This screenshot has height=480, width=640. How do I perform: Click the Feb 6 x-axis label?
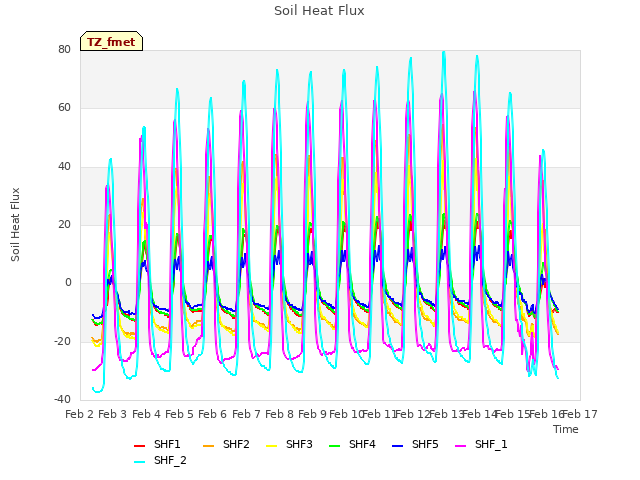(x=212, y=414)
